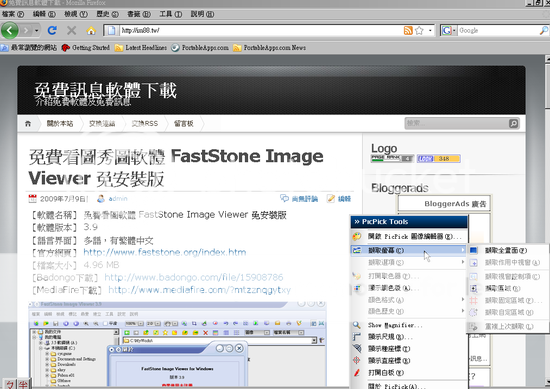The width and height of the screenshot is (550, 389).
Task: Click the 編輯 edit post link
Action: tap(344, 199)
